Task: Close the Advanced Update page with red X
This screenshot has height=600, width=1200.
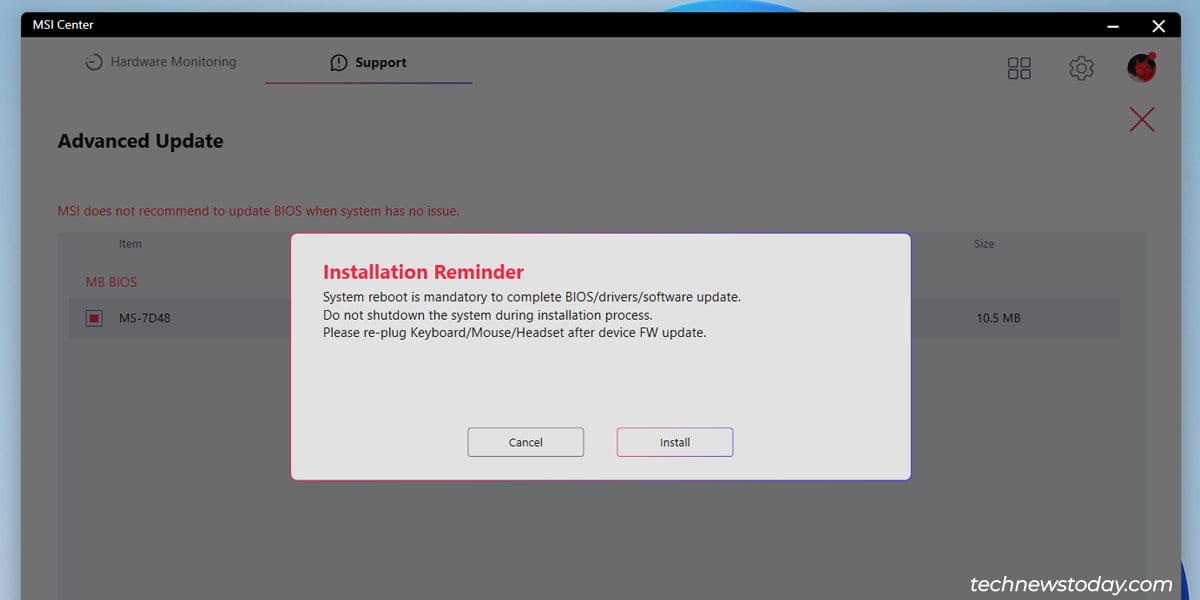Action: pos(1141,120)
